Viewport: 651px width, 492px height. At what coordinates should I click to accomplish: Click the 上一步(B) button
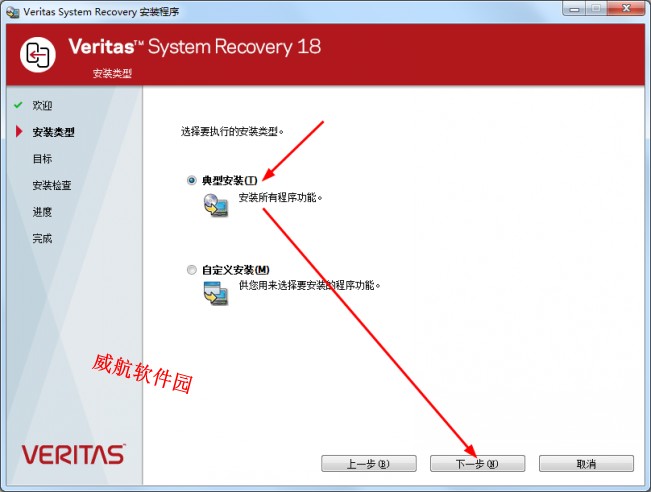click(x=369, y=463)
